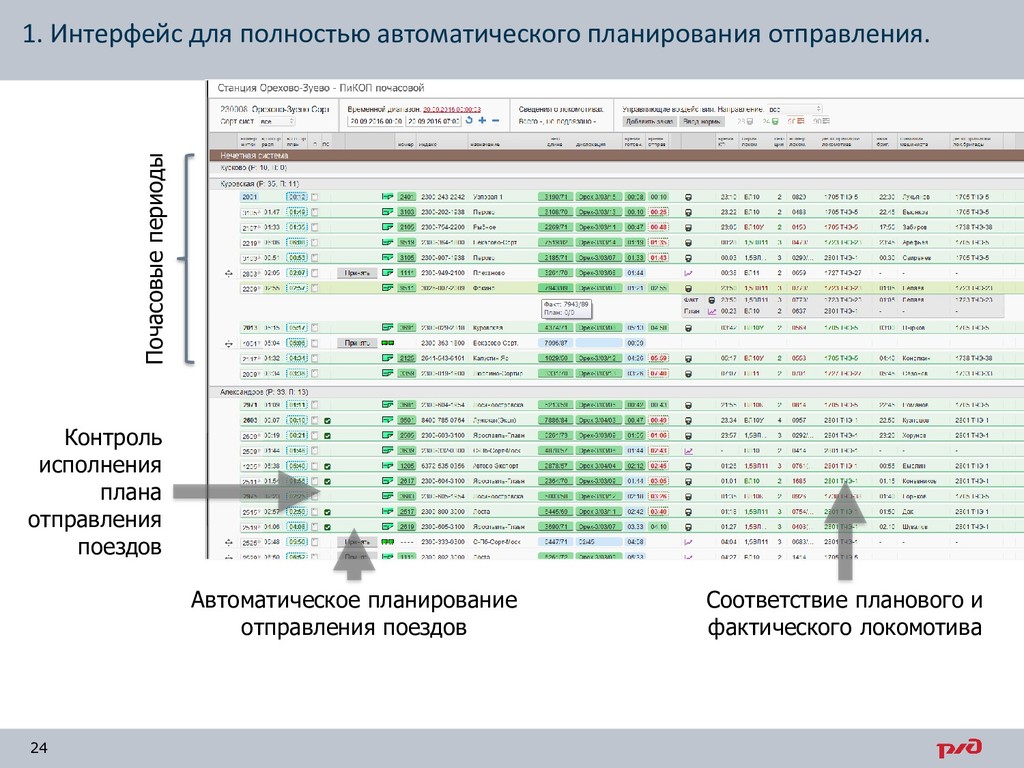
Task: Click the green train icon in row 2401
Action: (388, 197)
